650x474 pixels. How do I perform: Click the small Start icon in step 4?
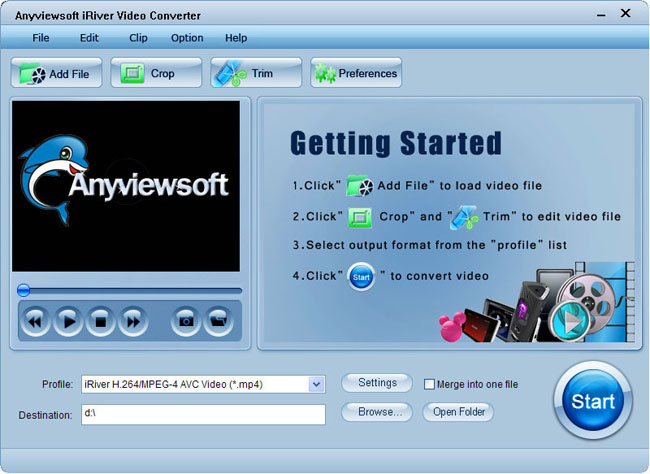point(361,277)
